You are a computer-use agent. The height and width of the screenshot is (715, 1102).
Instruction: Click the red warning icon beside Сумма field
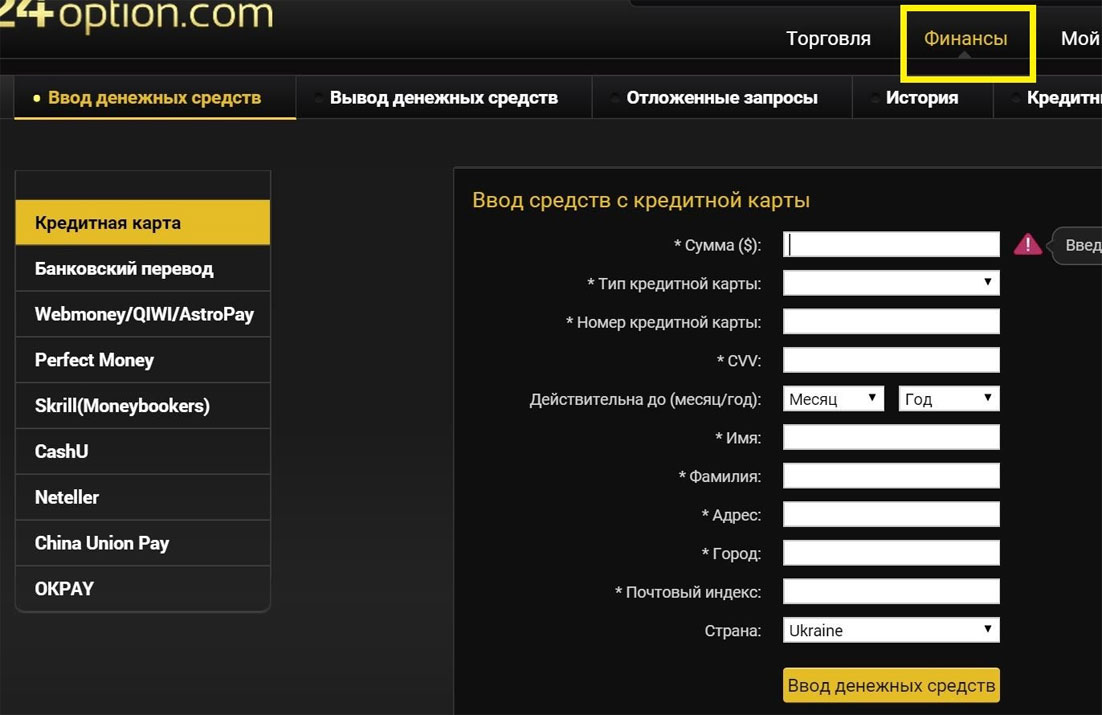click(x=1028, y=243)
